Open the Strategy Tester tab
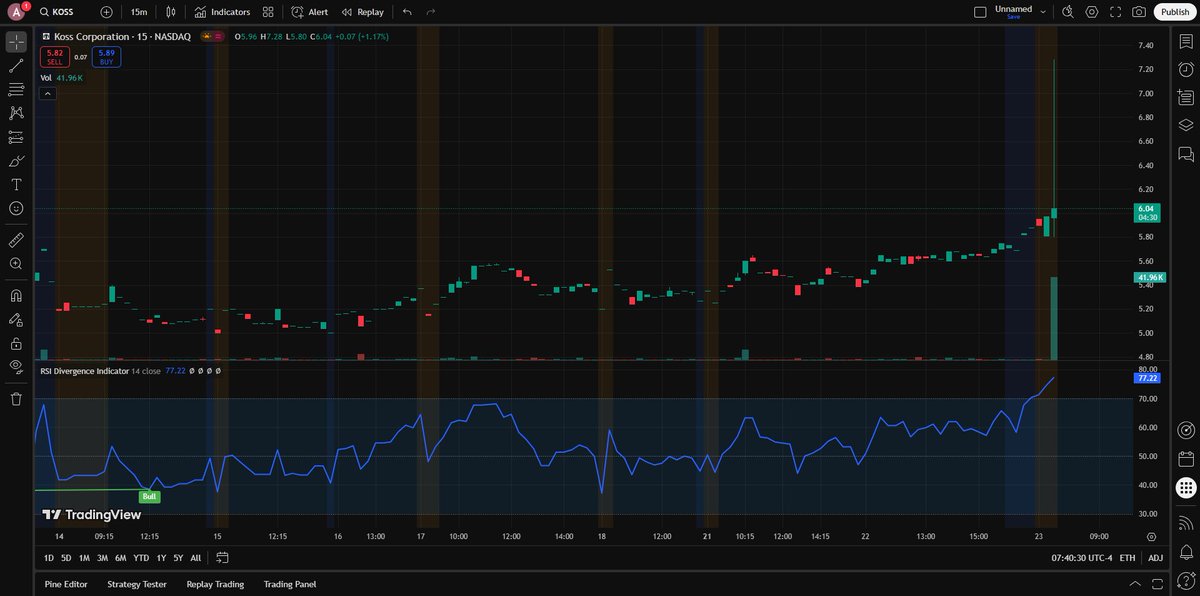 pyautogui.click(x=137, y=584)
